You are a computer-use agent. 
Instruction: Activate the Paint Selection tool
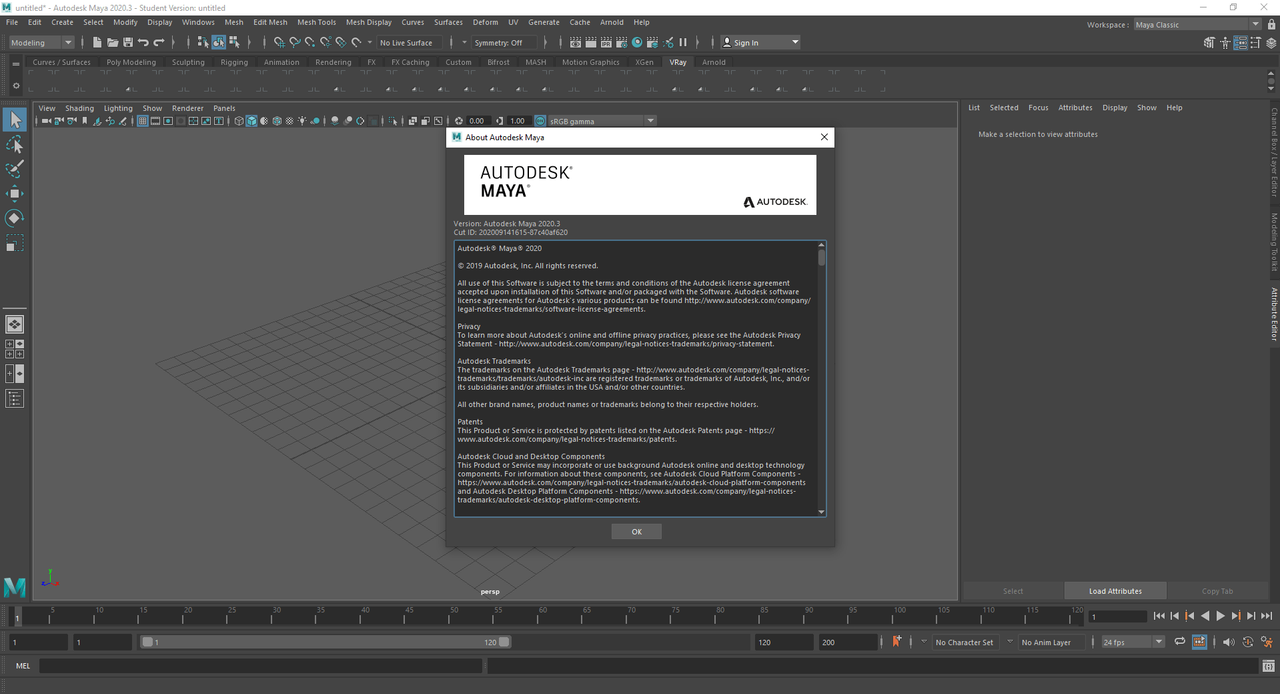point(15,169)
